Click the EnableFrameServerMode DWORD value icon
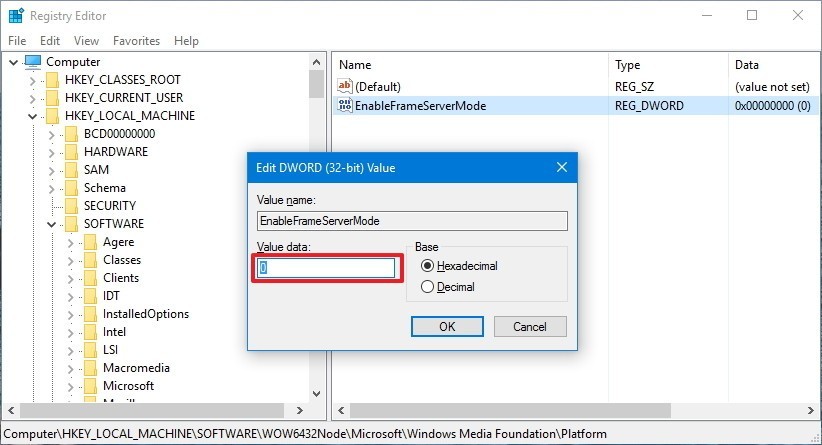The image size is (822, 445). click(x=346, y=106)
